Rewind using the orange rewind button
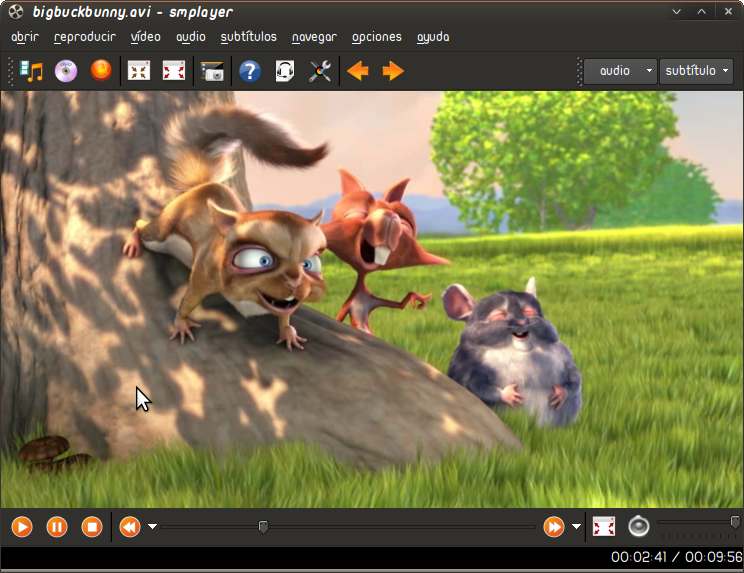 [130, 527]
